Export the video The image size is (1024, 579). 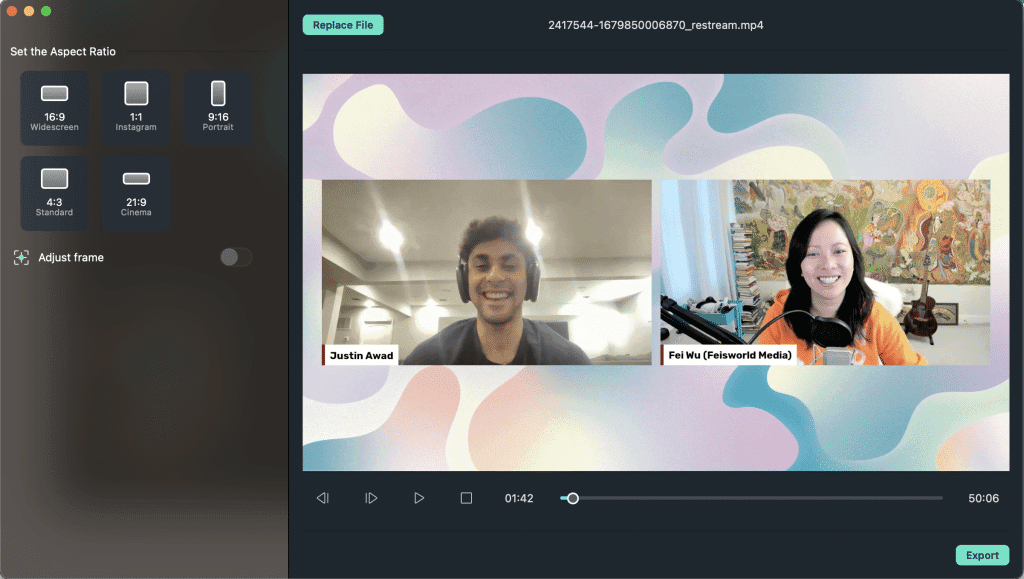(x=982, y=555)
